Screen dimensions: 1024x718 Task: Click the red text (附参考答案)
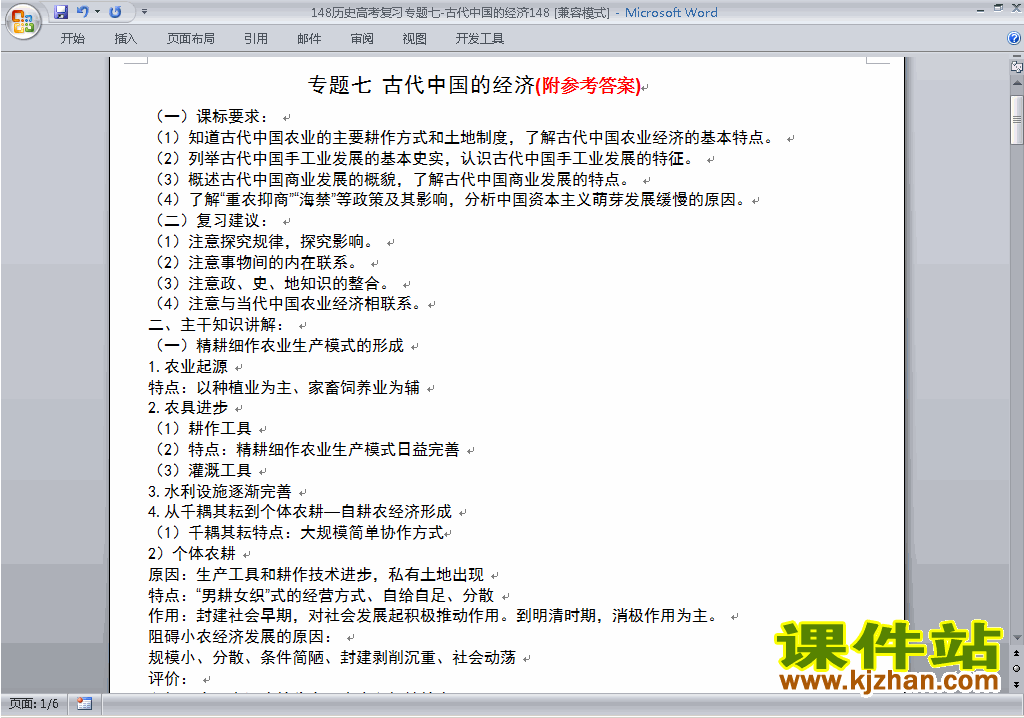tap(588, 86)
